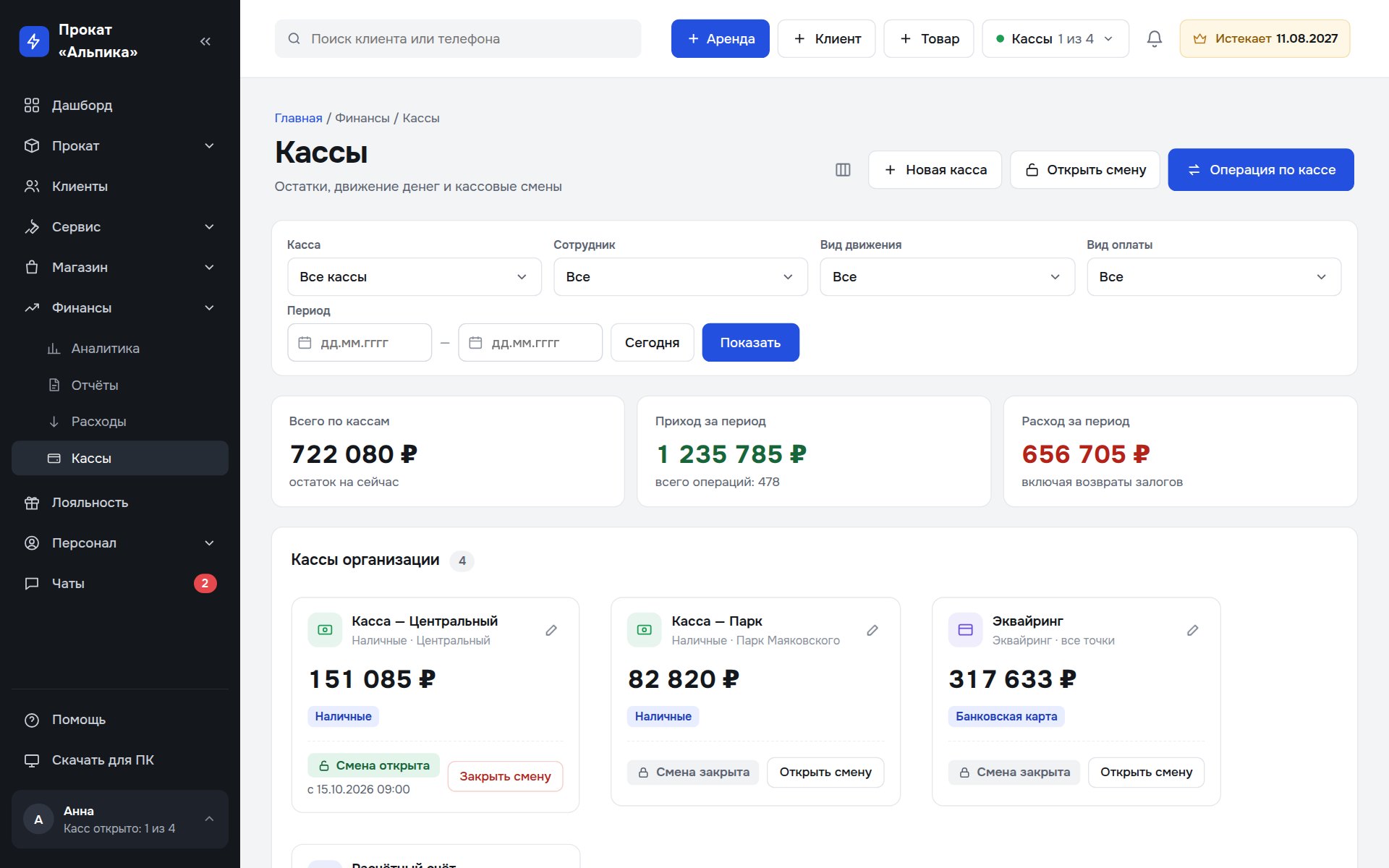Click the Истекает 11.08.2027 subscription badge
The height and width of the screenshot is (868, 1389).
[x=1265, y=38]
